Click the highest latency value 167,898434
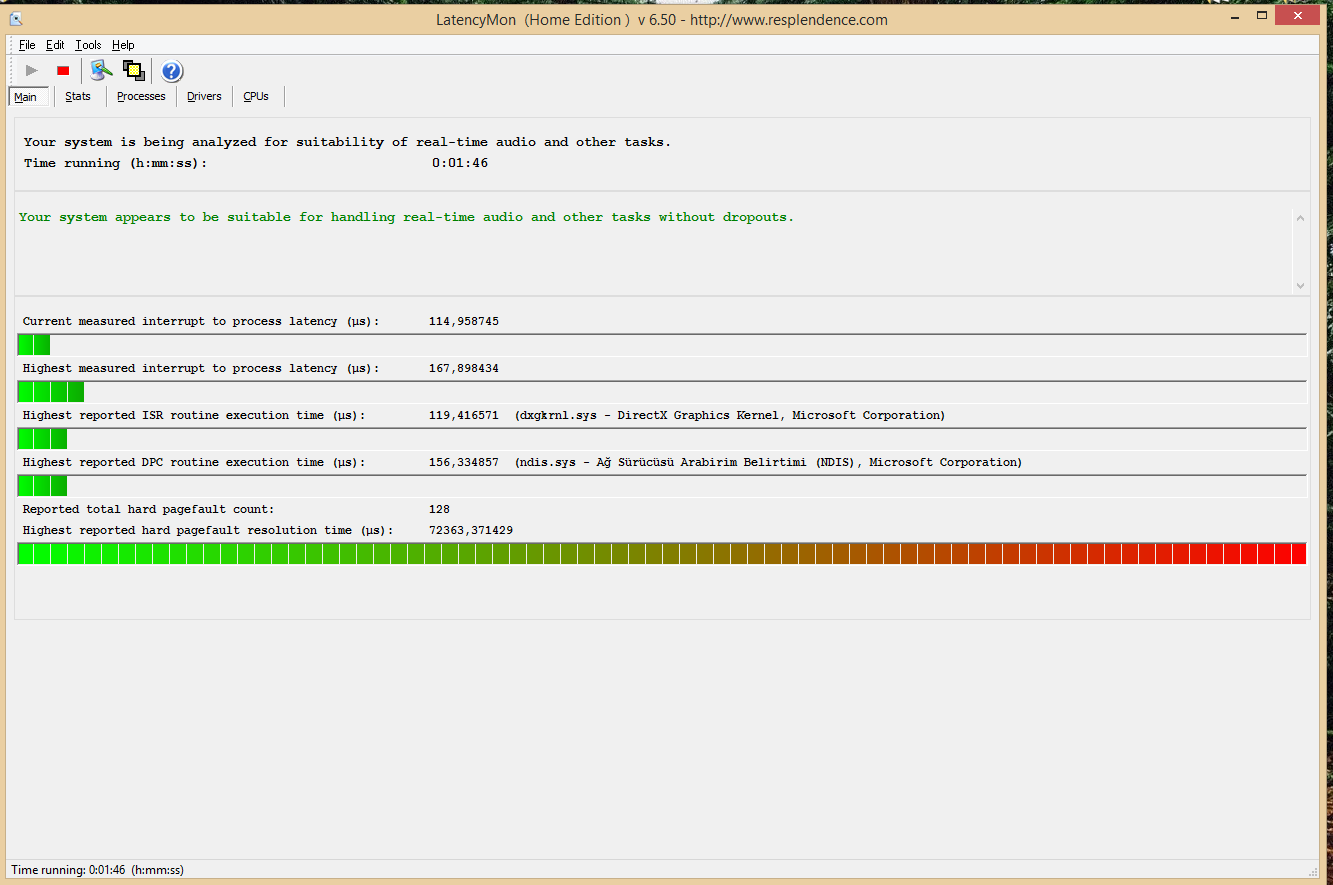 (463, 368)
